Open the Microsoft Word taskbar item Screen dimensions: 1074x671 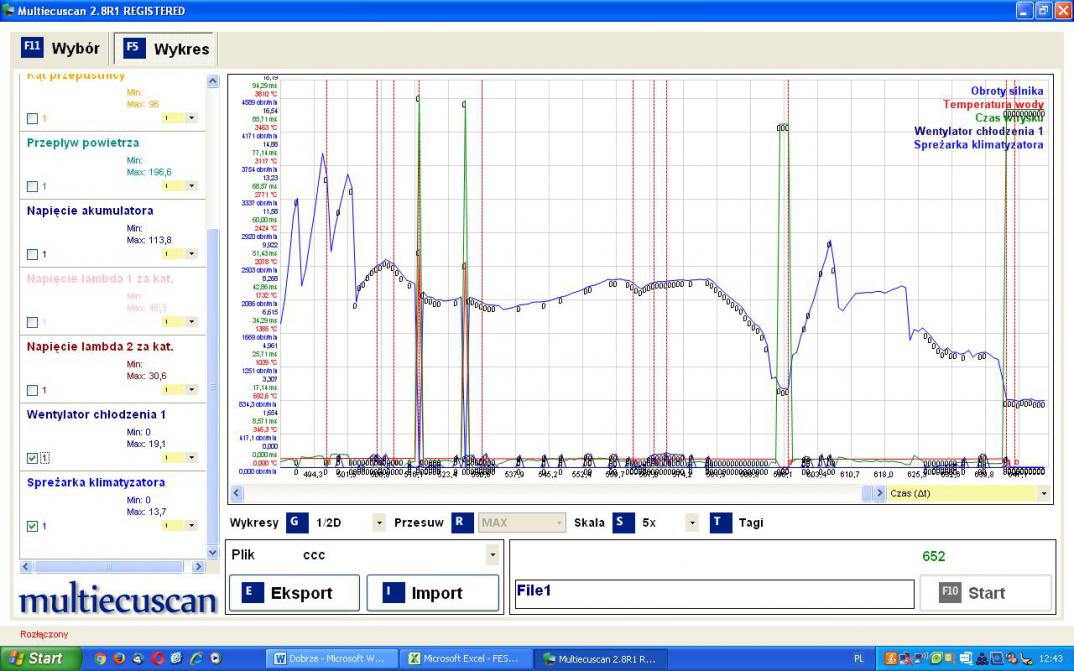pyautogui.click(x=331, y=659)
